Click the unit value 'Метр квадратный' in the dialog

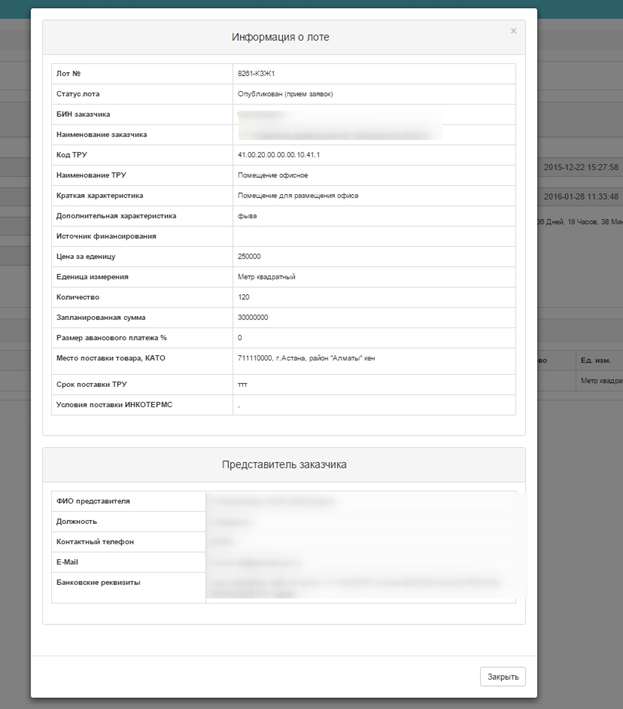pyautogui.click(x=266, y=277)
